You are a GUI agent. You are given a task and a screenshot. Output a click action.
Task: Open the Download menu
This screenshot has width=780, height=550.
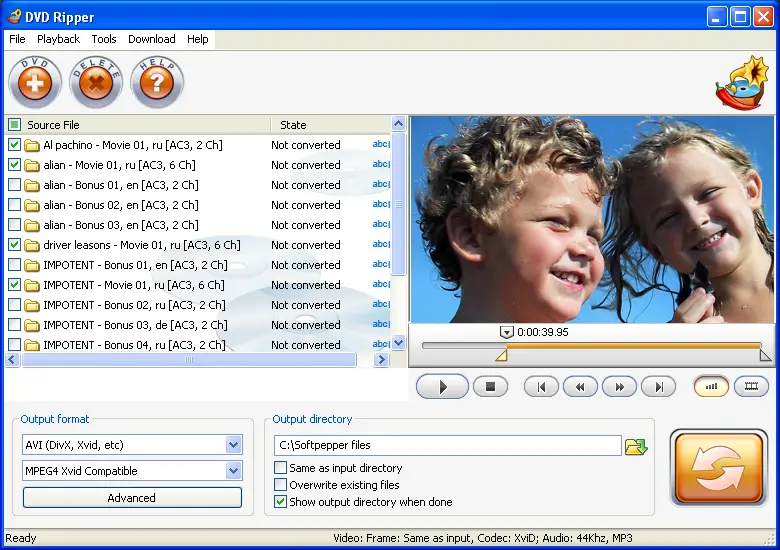[x=152, y=39]
